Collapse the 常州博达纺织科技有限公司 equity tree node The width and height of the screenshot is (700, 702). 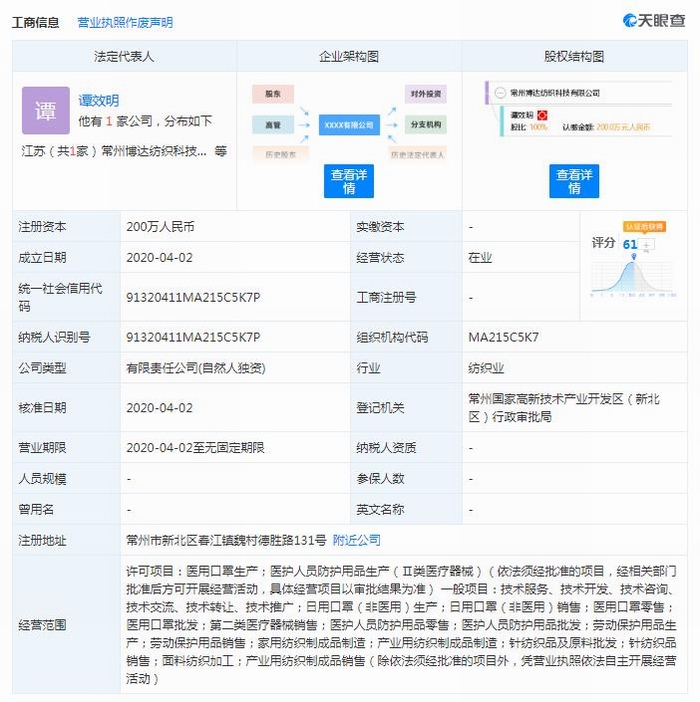[498, 93]
